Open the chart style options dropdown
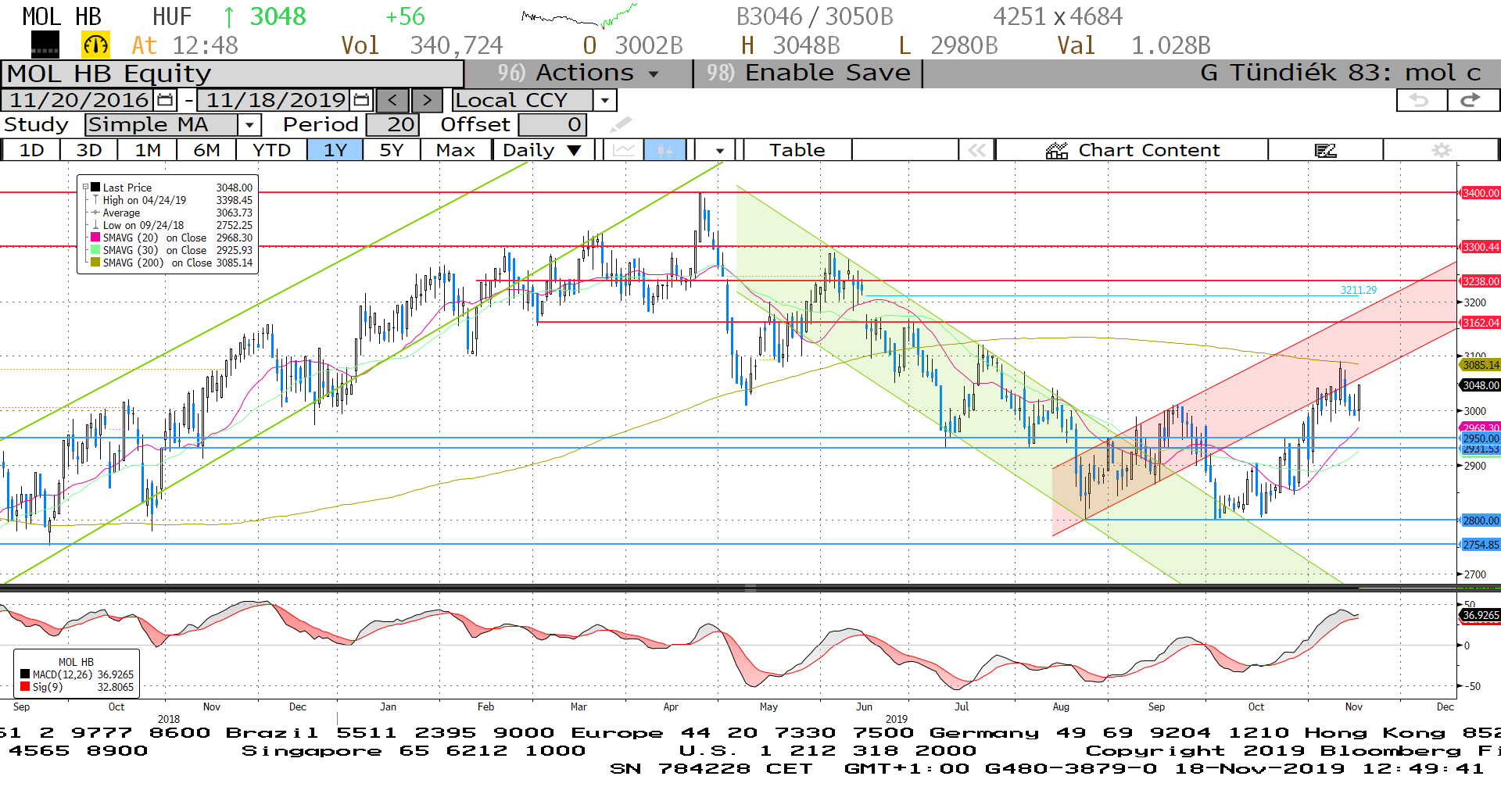Viewport: 1501px width, 812px height. 719,150
